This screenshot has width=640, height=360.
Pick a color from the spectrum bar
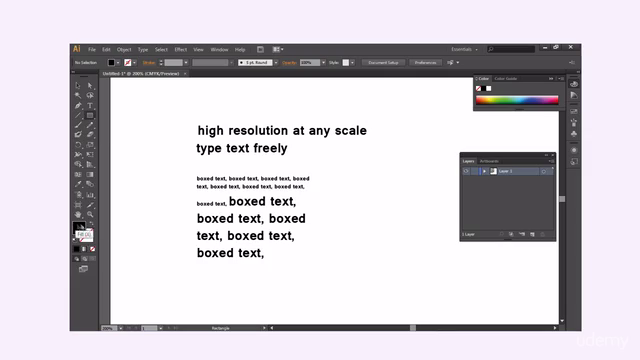coord(517,100)
